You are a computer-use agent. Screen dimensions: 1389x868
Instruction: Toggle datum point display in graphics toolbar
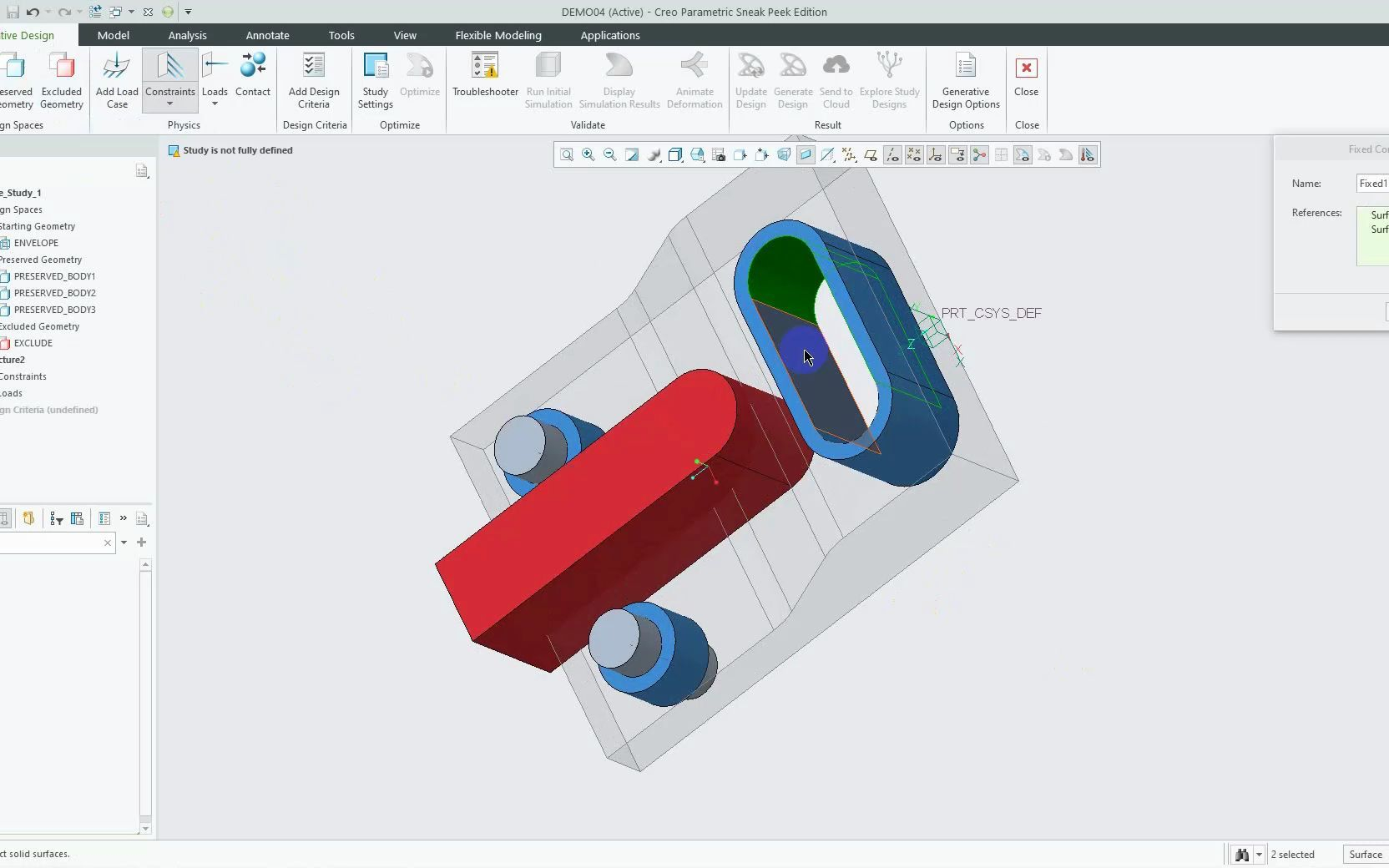[x=914, y=155]
